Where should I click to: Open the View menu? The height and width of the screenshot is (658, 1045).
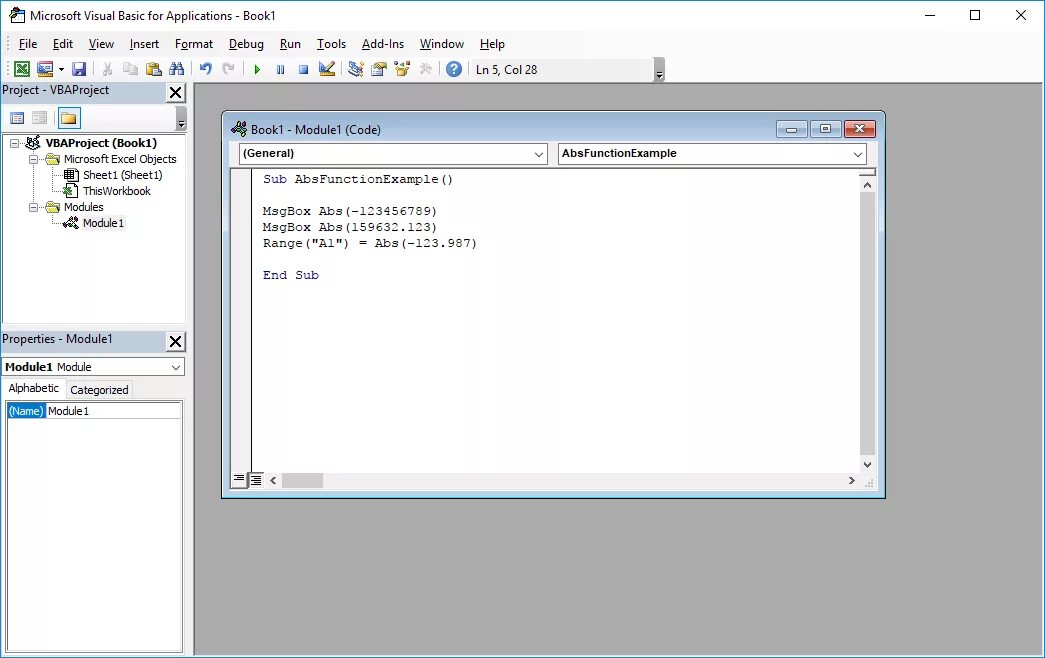(101, 44)
